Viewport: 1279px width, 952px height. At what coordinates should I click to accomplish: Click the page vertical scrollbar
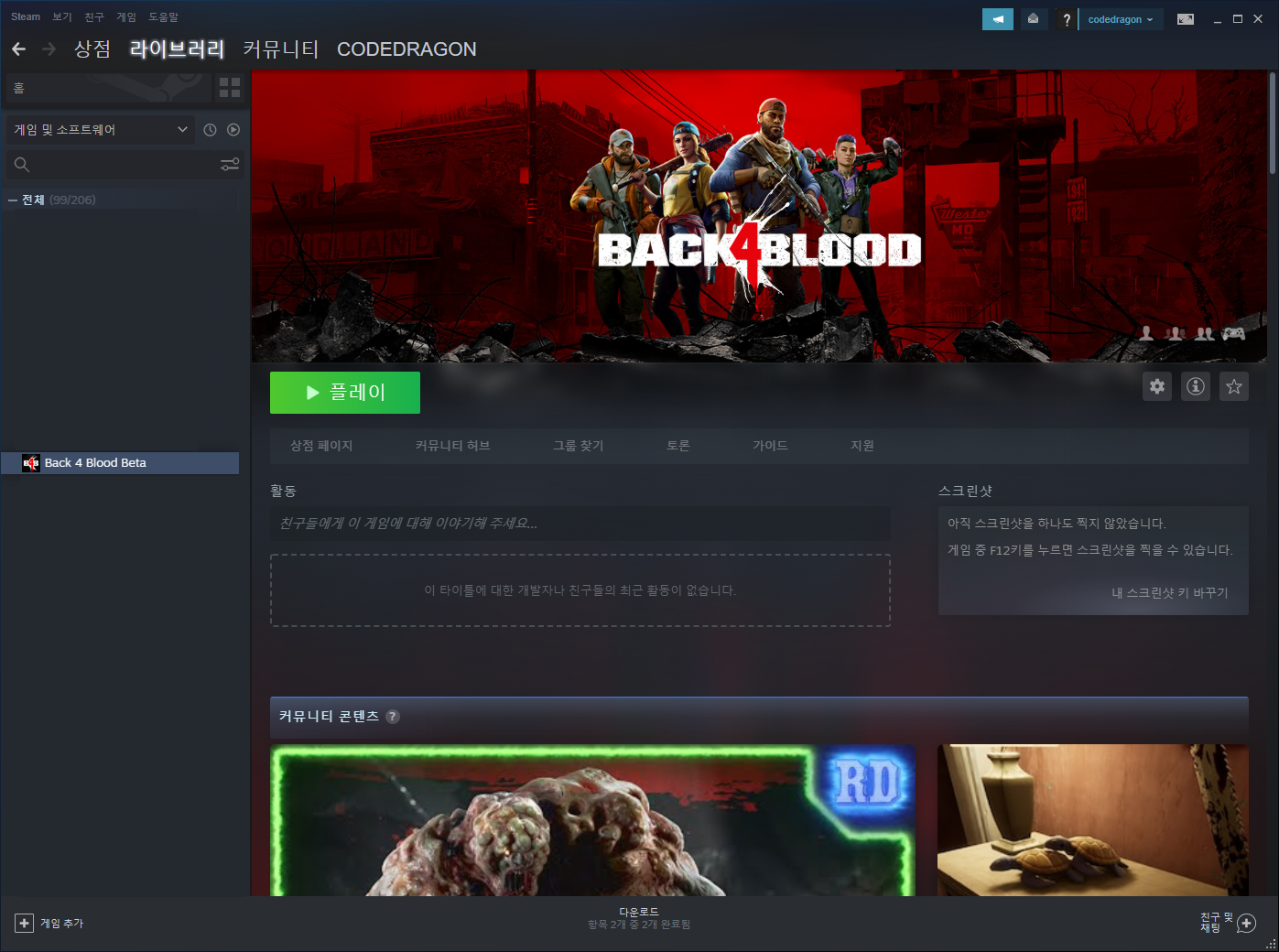pos(1273,123)
